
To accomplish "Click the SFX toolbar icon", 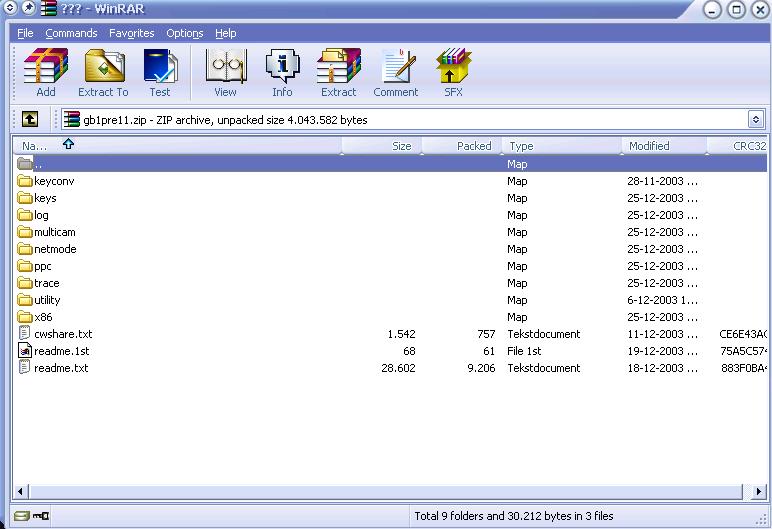I will (453, 66).
